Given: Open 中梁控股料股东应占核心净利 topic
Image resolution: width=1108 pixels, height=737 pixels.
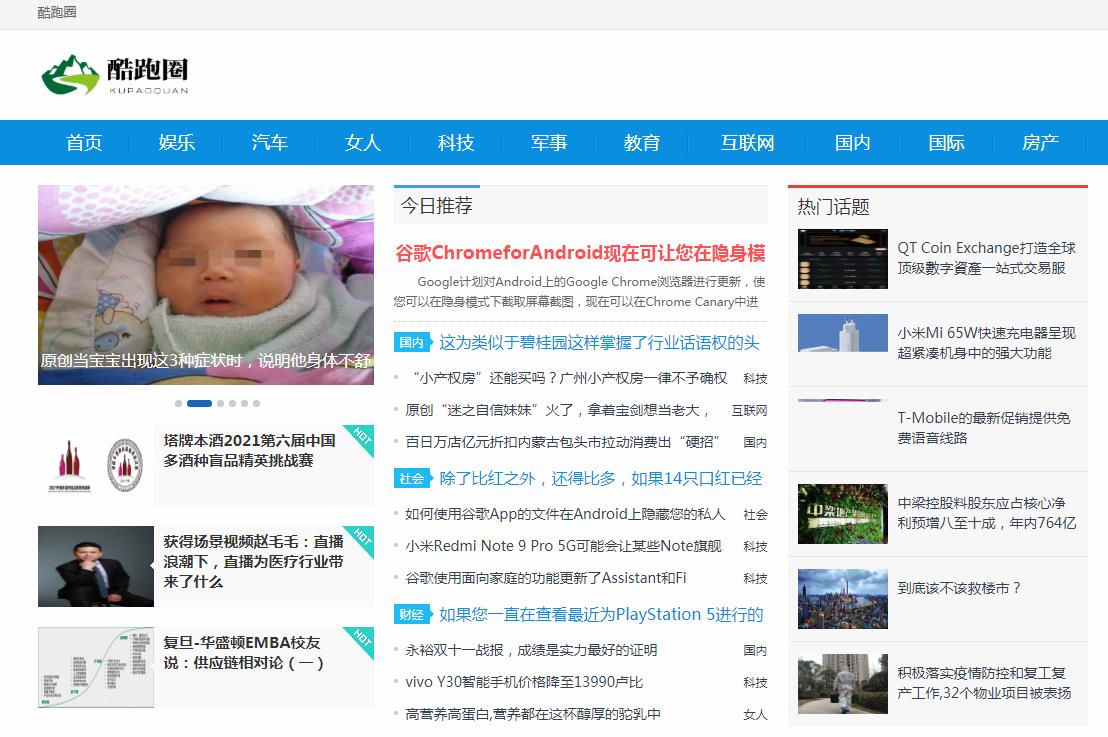Looking at the screenshot, I should (x=986, y=513).
